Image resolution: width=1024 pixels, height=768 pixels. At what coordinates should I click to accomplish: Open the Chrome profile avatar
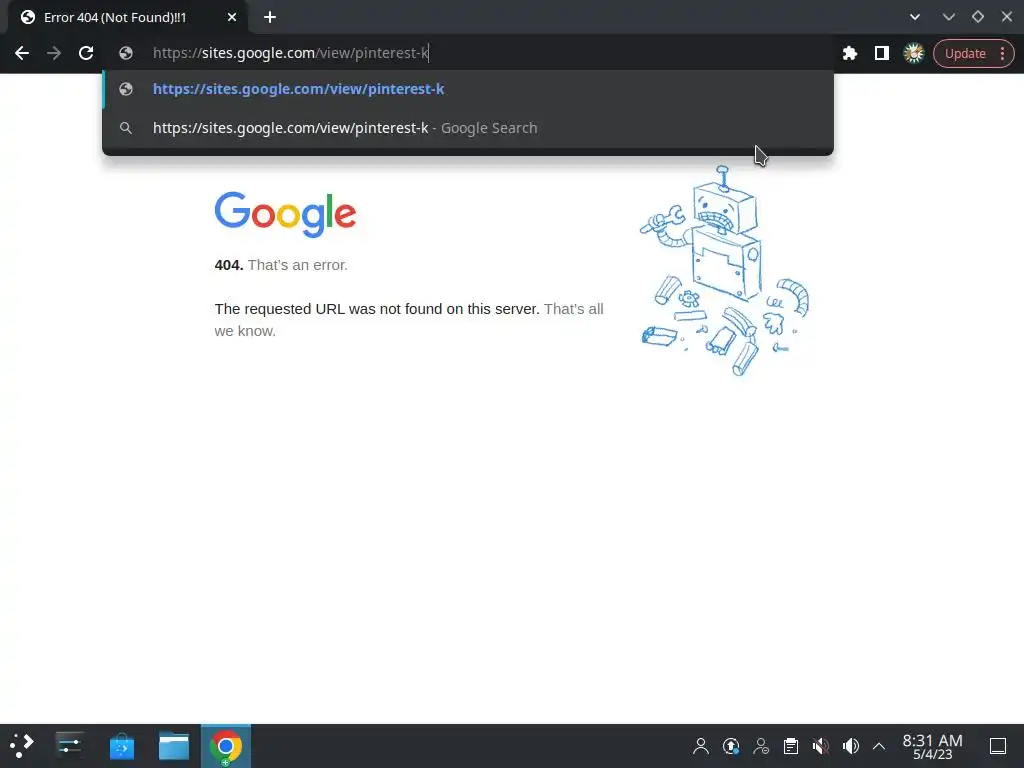pyautogui.click(x=914, y=53)
